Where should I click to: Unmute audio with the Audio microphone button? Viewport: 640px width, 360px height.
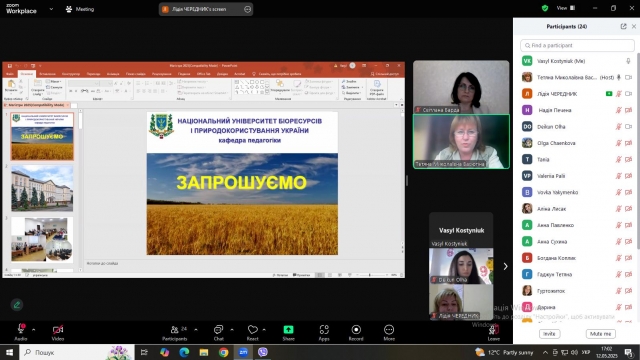tap(21, 332)
